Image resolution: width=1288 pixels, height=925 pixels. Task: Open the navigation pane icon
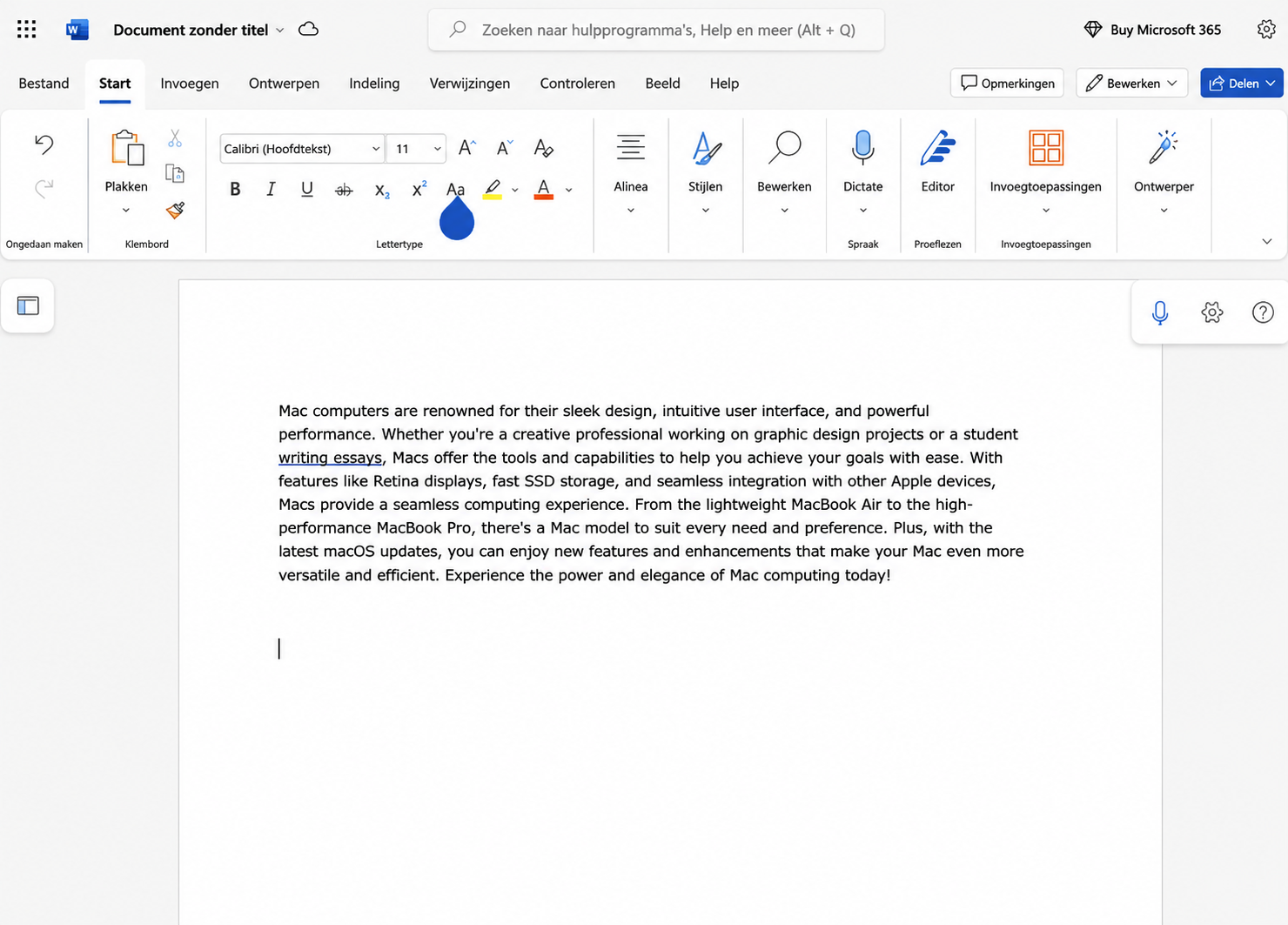(x=28, y=305)
